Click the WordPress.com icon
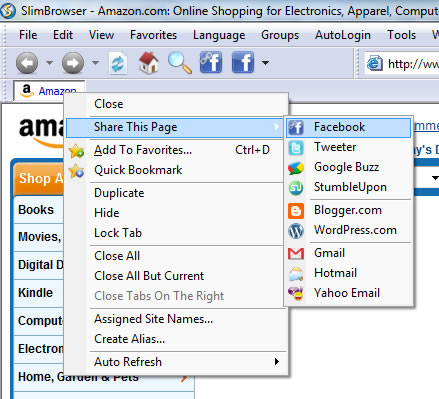The image size is (439, 399). (296, 231)
